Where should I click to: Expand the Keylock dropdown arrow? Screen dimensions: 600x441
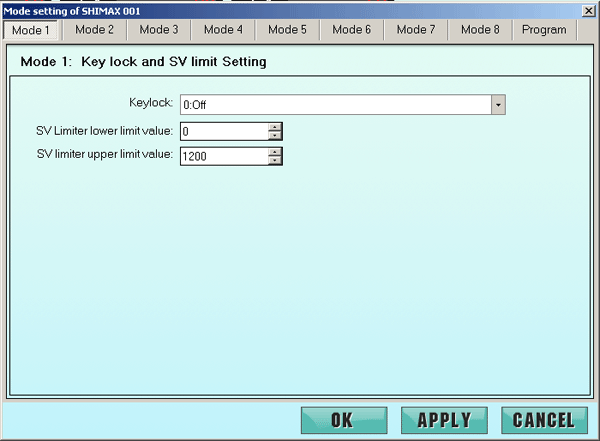tap(497, 104)
